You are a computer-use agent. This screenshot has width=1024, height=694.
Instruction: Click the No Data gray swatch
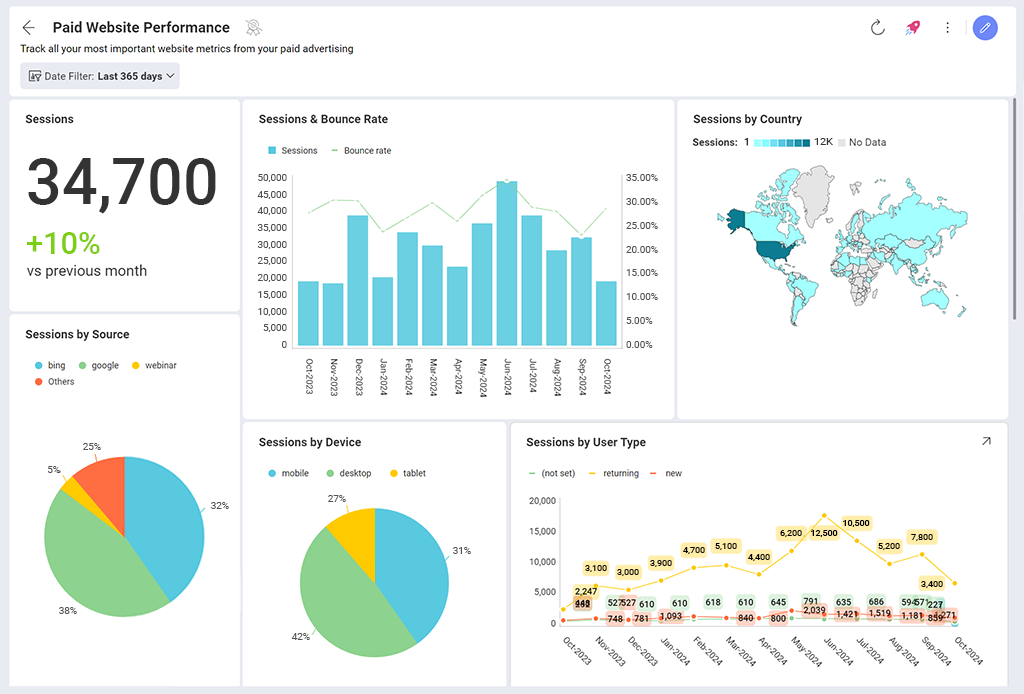(x=842, y=142)
